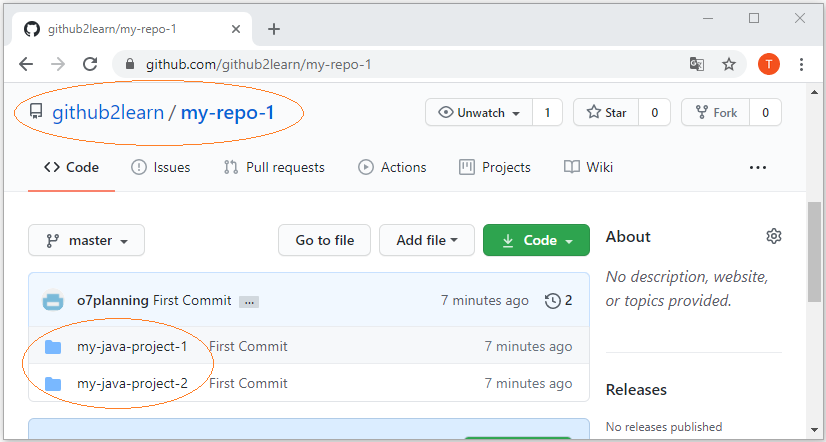Screen dimensions: 826x442
Task: Click the browser back arrow
Action: (26, 64)
